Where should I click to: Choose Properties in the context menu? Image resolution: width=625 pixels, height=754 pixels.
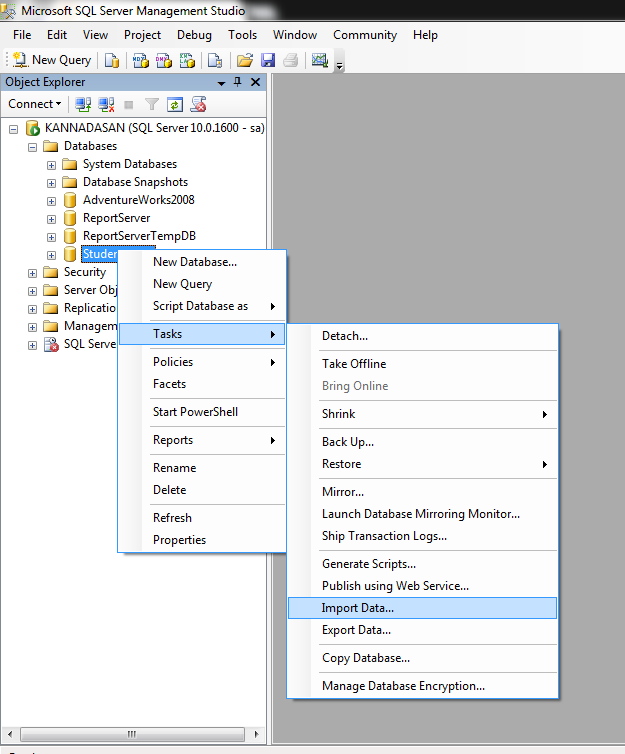pos(202,540)
